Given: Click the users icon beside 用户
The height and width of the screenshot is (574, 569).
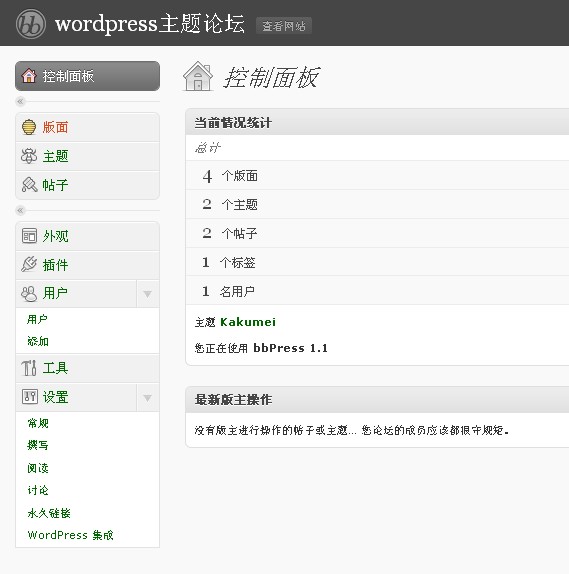Looking at the screenshot, I should (29, 294).
